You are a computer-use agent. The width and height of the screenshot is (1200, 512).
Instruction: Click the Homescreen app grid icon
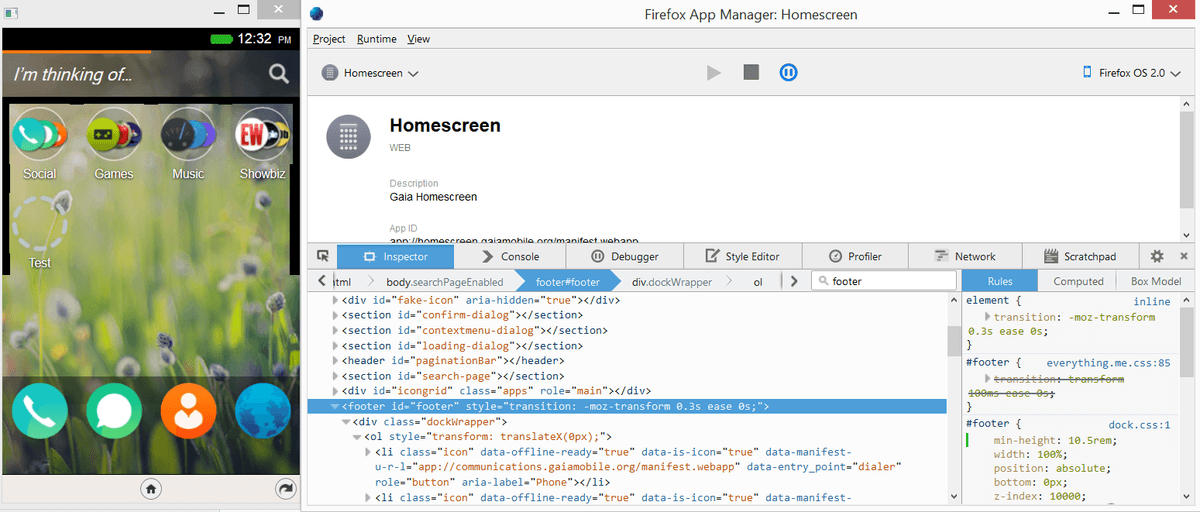tap(348, 136)
